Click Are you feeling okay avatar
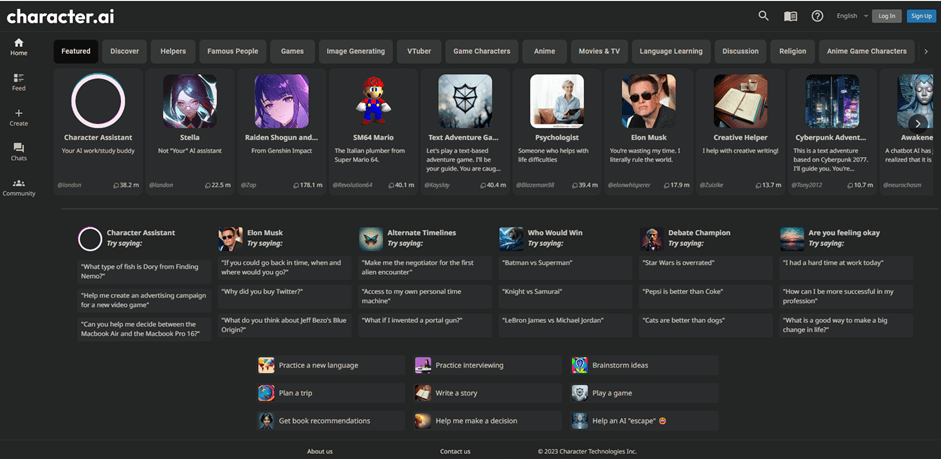The height and width of the screenshot is (459, 941). [792, 239]
